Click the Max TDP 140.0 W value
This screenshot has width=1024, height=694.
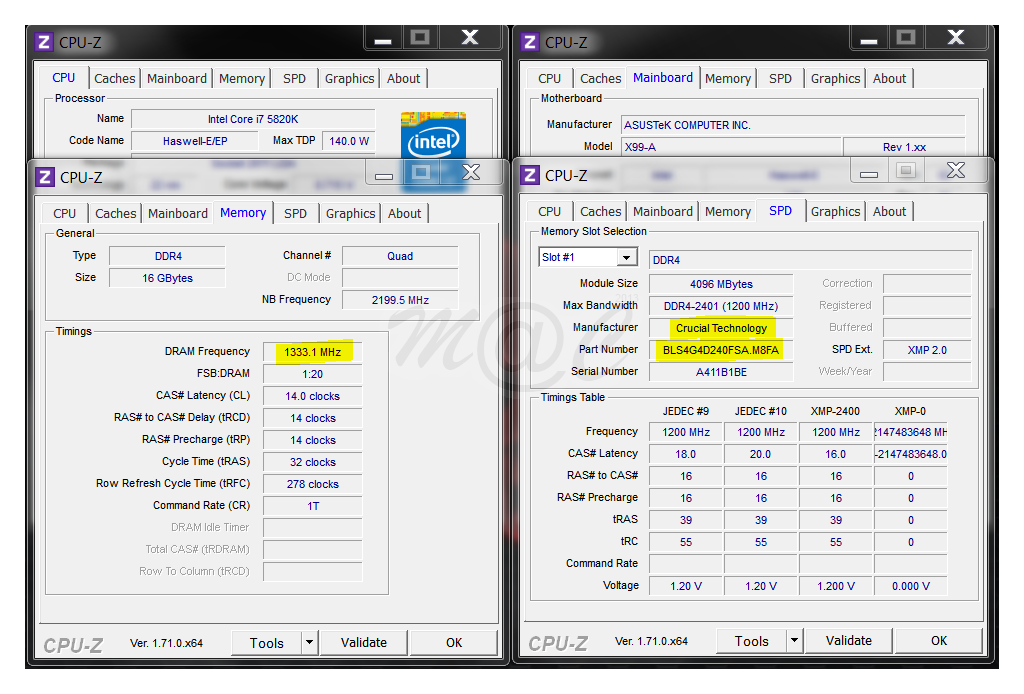pyautogui.click(x=349, y=140)
